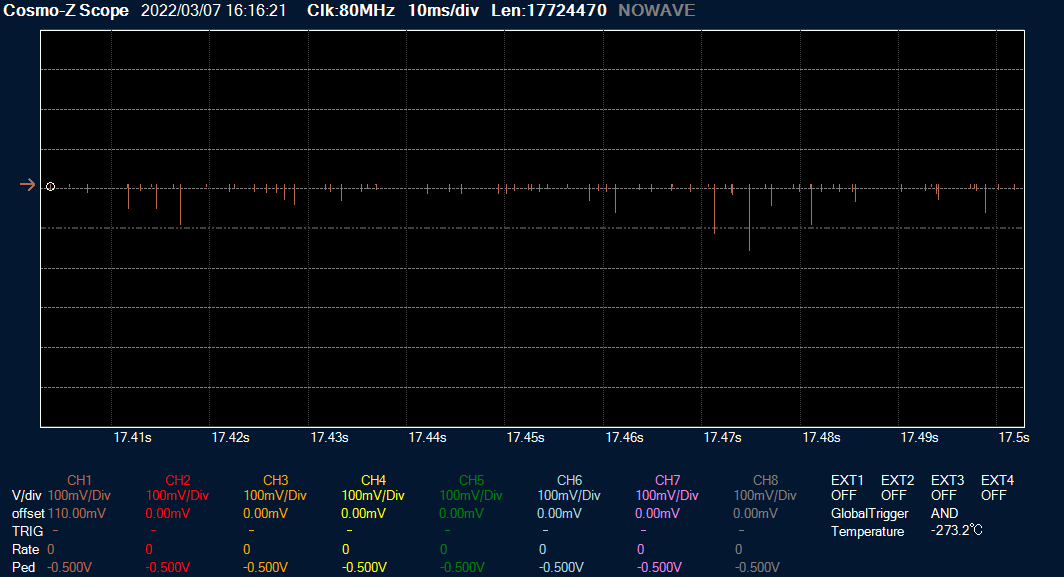Screen dimensions: 1064x577
Task: Change GlobalTrigger AND mode
Action: (944, 513)
